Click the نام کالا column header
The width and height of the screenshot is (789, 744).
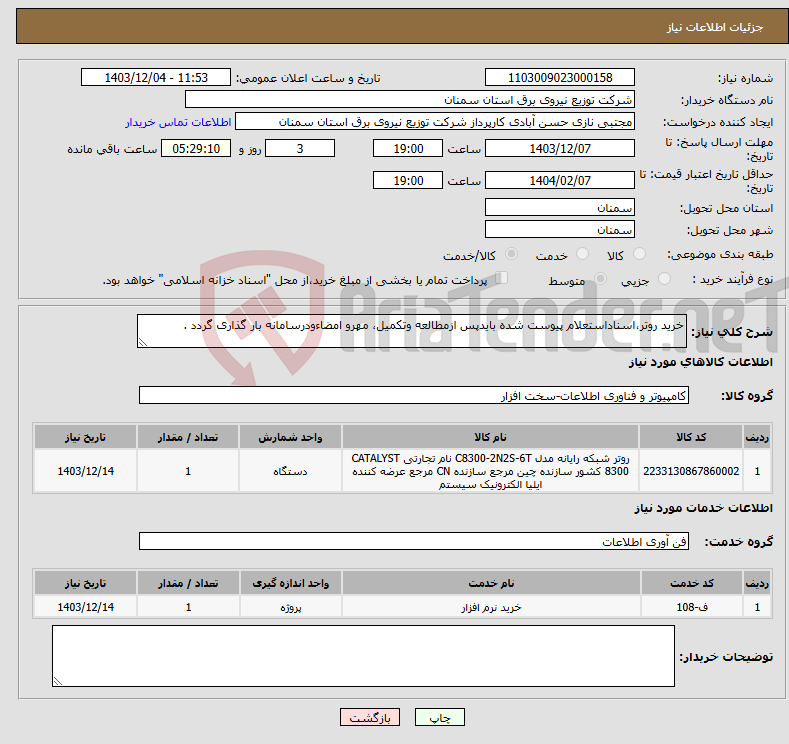click(490, 437)
